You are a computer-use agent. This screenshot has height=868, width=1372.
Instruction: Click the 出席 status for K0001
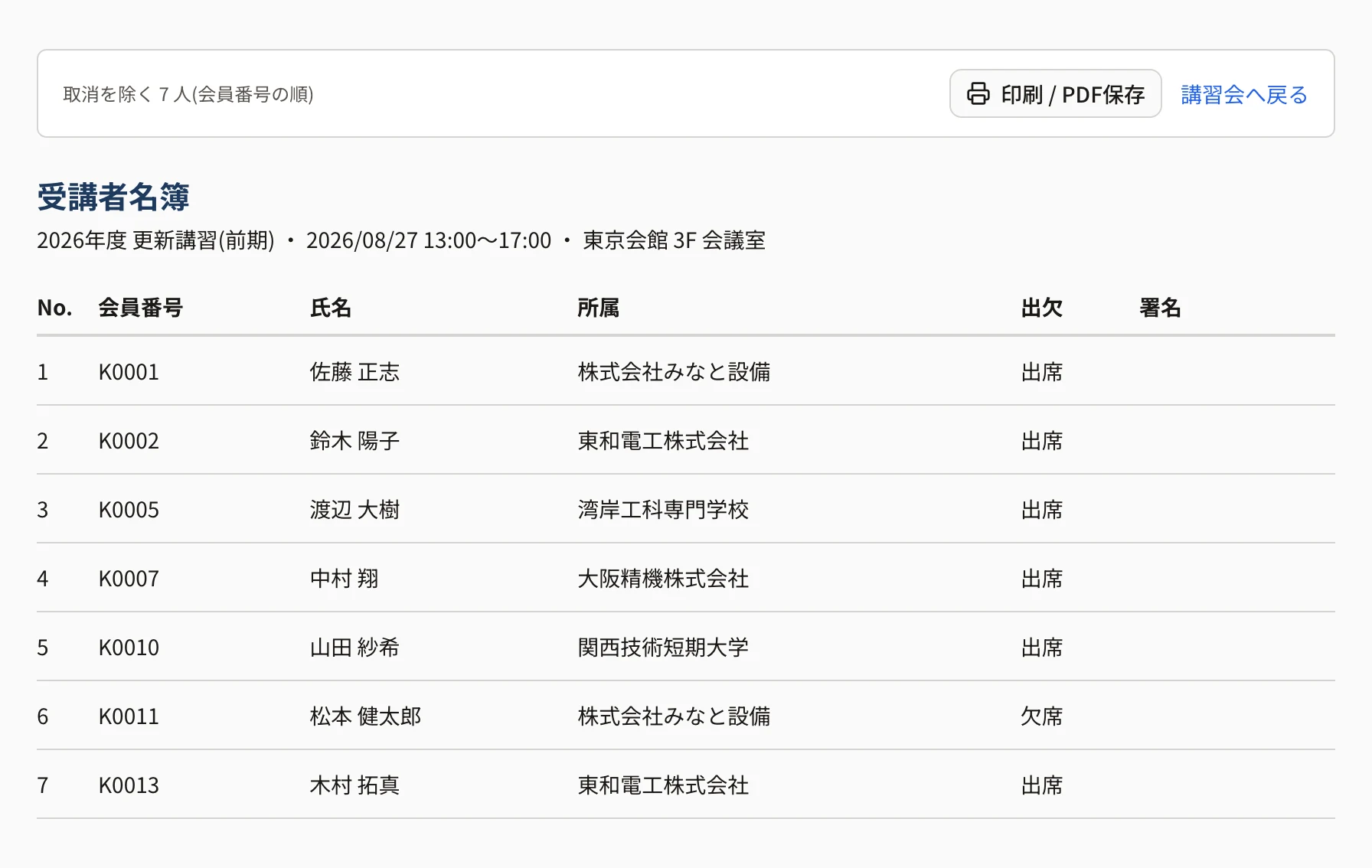[x=1042, y=372]
